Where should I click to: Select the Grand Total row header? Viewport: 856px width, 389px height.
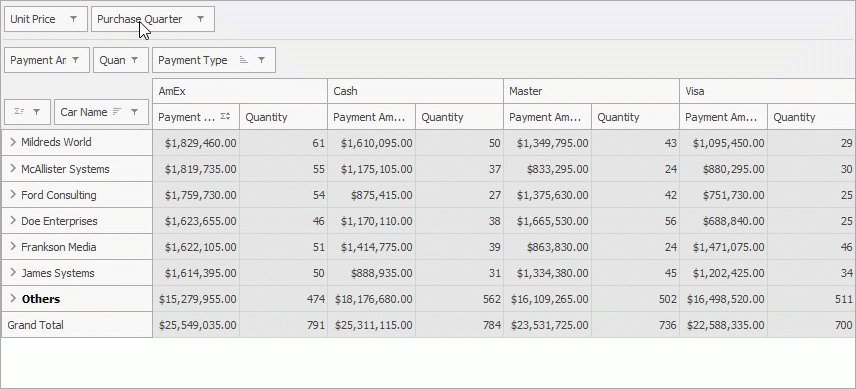coord(77,325)
